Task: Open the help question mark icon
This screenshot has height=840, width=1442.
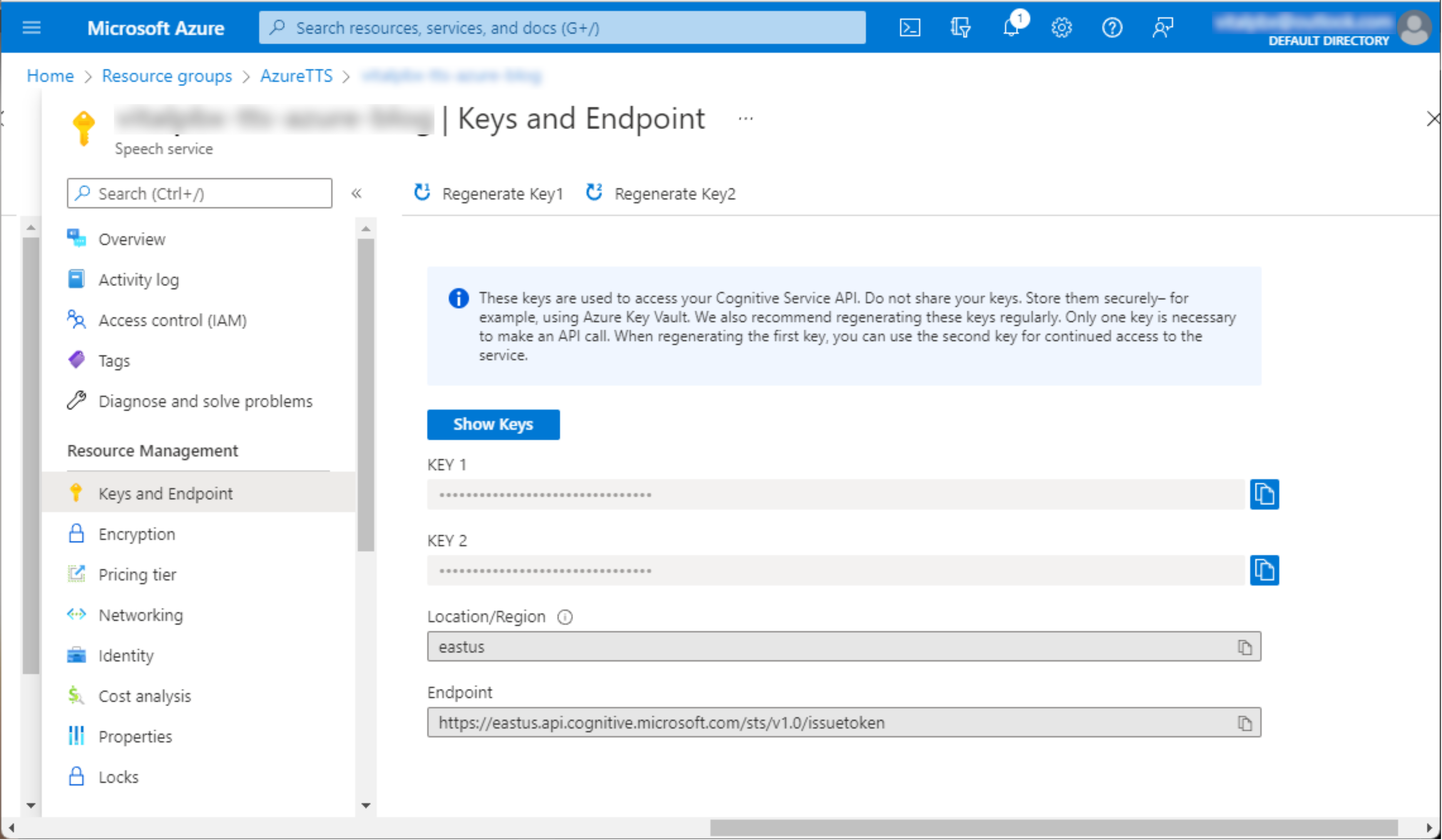Action: [x=1112, y=28]
